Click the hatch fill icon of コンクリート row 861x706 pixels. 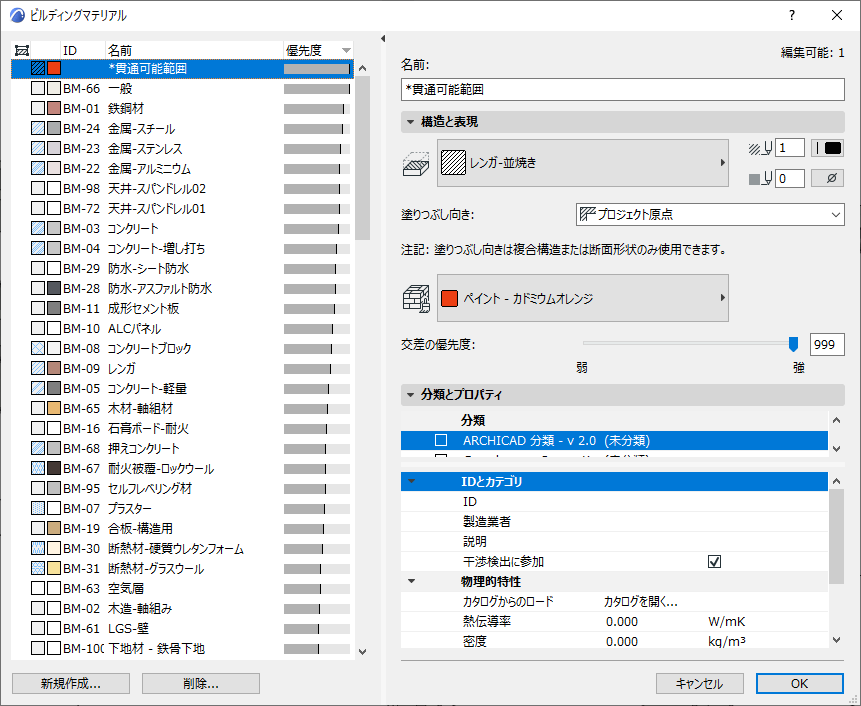click(x=38, y=228)
